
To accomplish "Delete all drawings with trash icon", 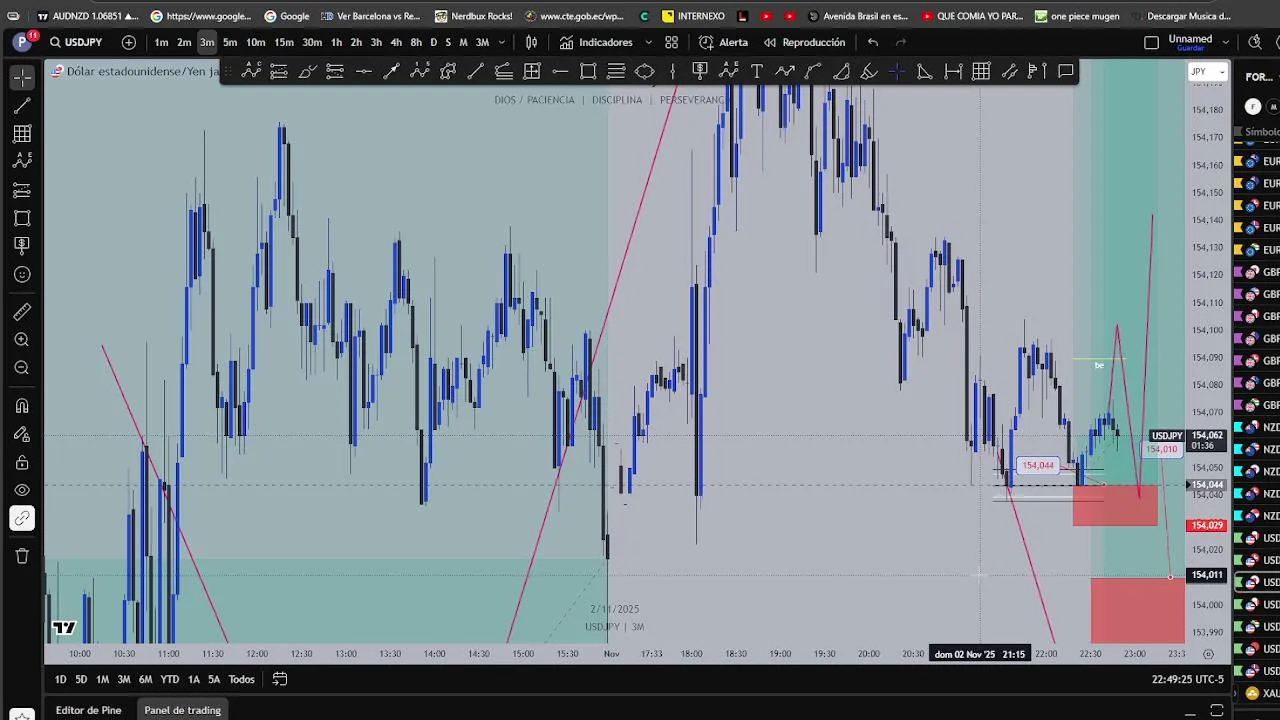I will (x=22, y=556).
